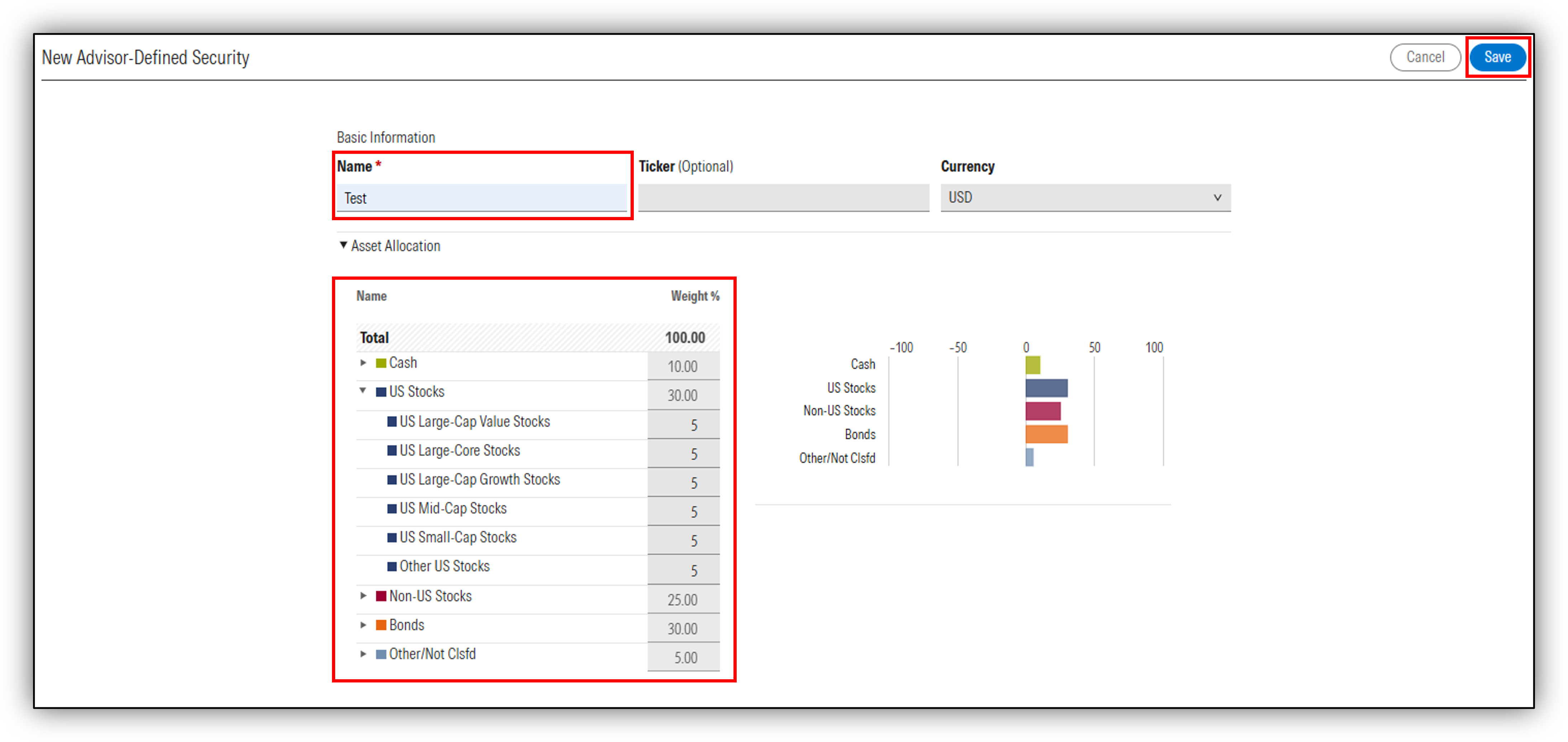Image resolution: width=1568 pixels, height=742 pixels.
Task: Click the Save button
Action: (x=1497, y=57)
